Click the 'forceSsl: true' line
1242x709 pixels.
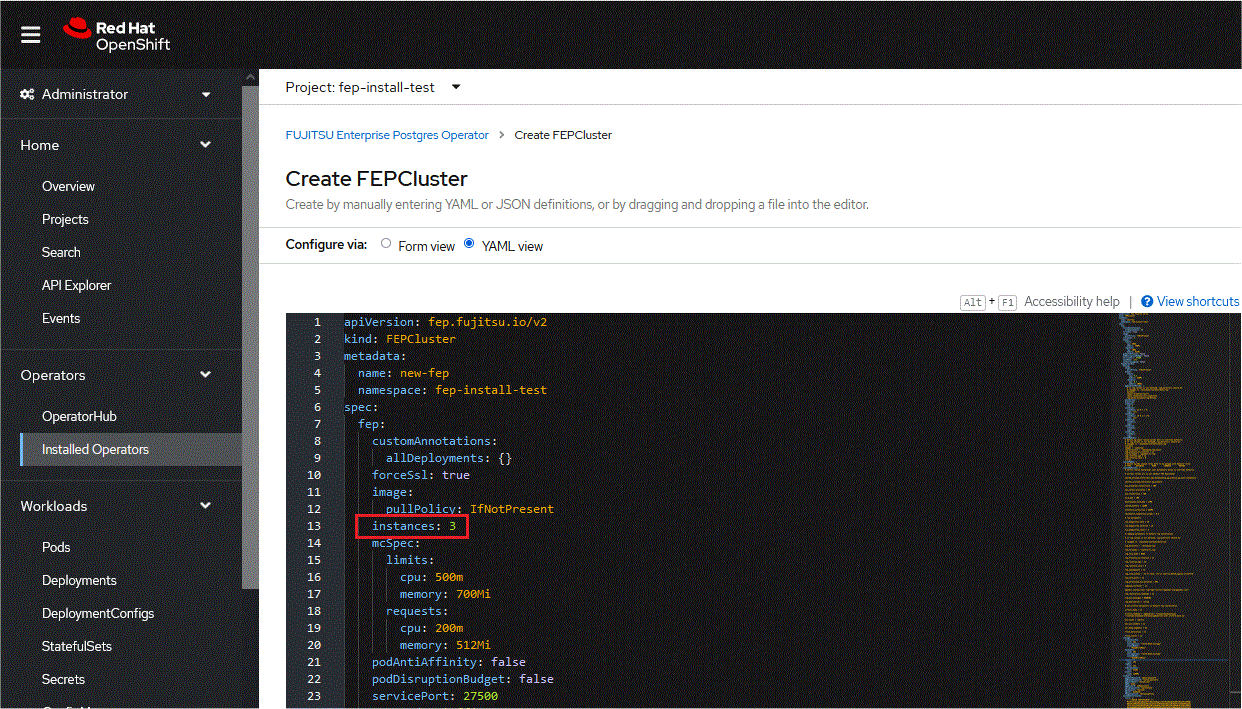(x=421, y=475)
